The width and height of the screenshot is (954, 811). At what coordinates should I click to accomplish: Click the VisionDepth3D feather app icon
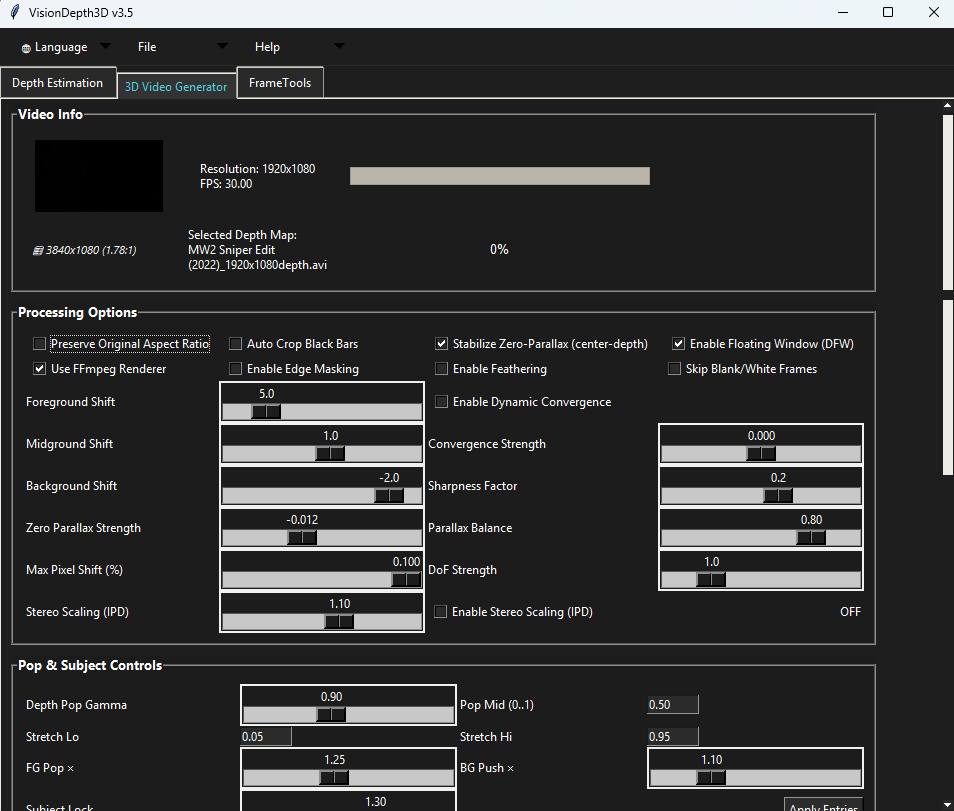15,12
